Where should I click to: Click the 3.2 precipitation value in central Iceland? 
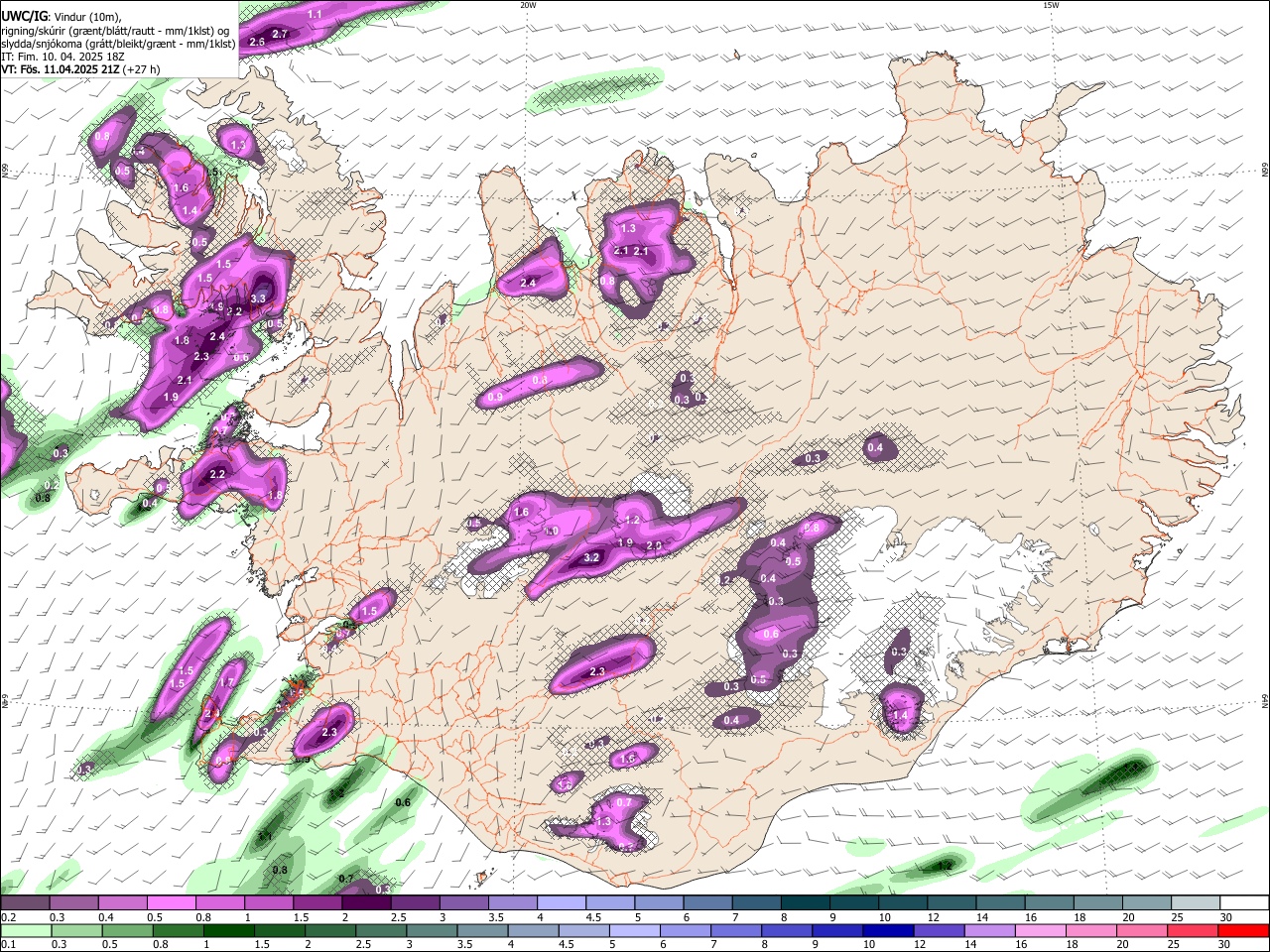pyautogui.click(x=591, y=557)
